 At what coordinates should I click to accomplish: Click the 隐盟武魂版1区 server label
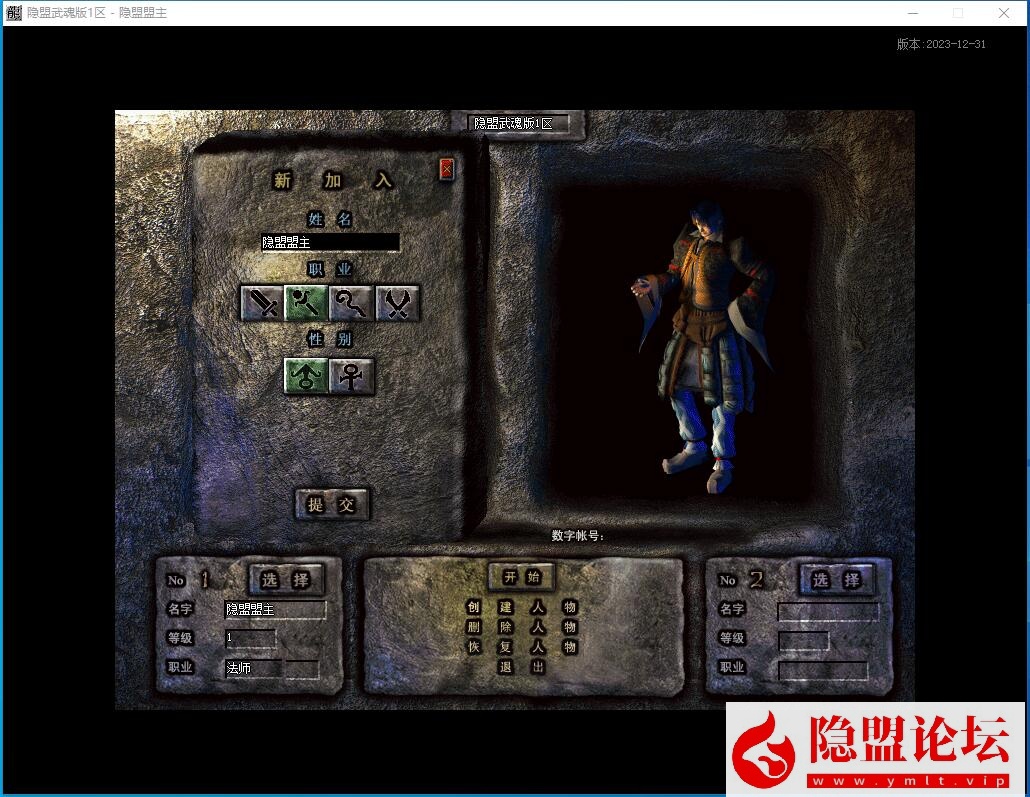tap(518, 124)
